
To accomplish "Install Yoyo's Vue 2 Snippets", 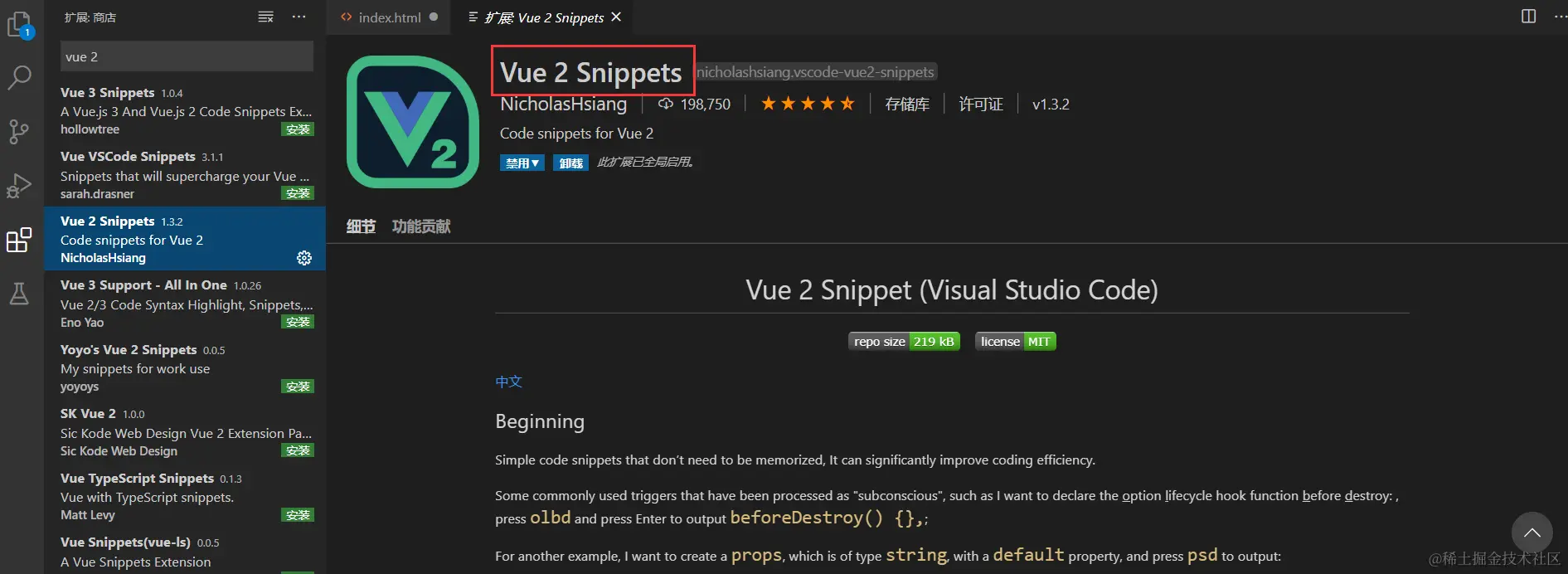I will click(298, 387).
